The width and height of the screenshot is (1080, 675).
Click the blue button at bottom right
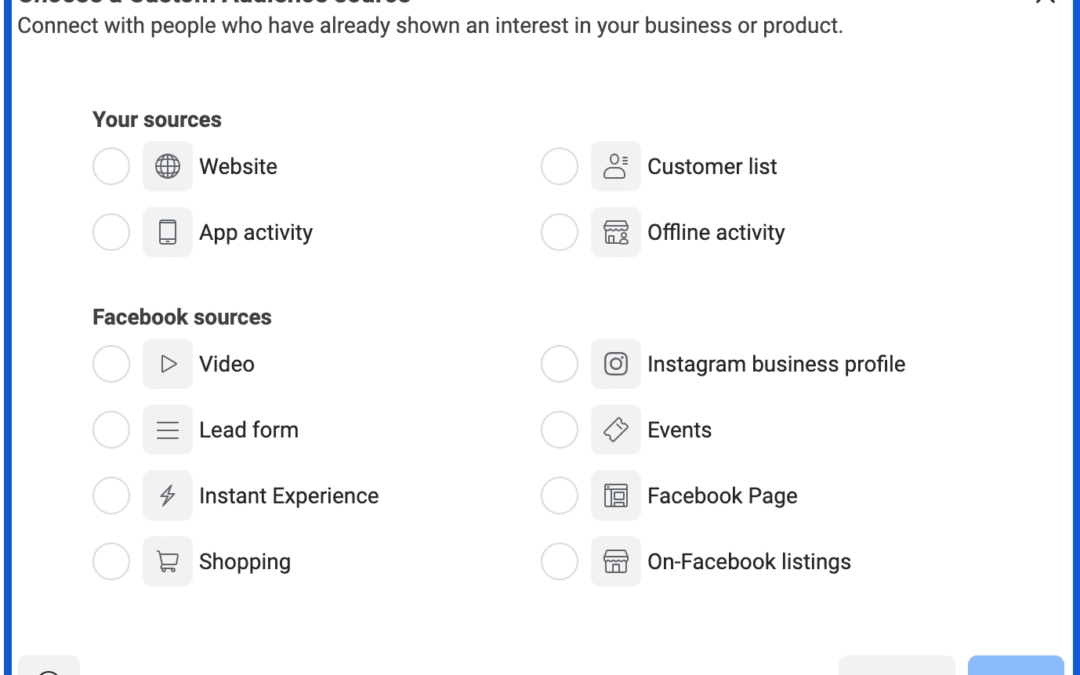tap(1015, 665)
